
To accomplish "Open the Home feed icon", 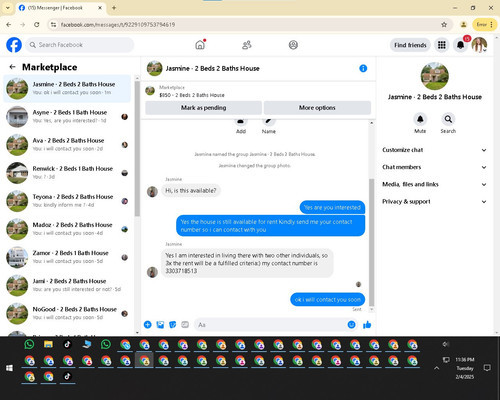I will [200, 45].
